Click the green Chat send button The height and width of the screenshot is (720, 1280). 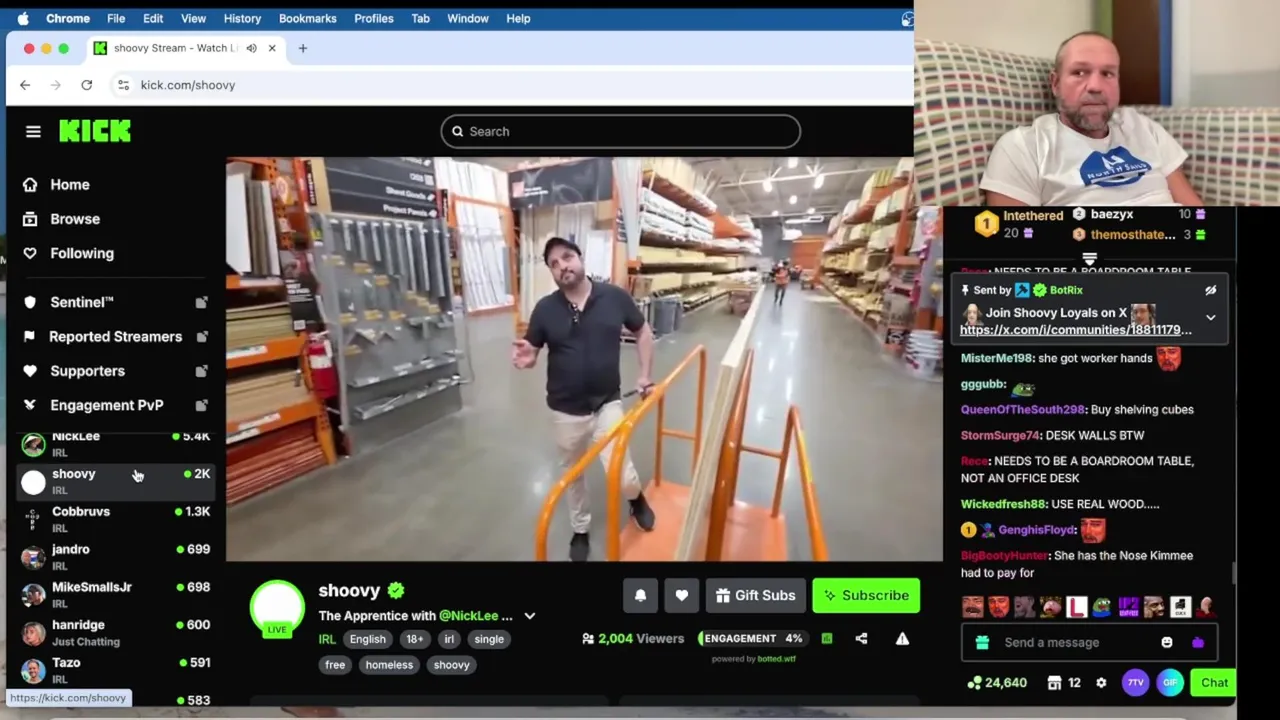coord(1214,683)
